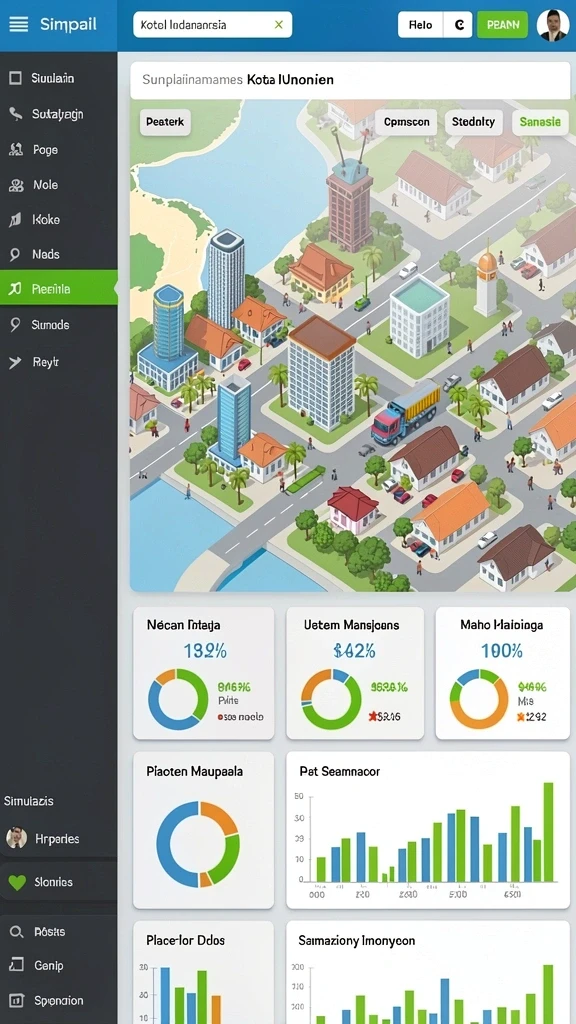Click the Helo button in header

click(421, 25)
